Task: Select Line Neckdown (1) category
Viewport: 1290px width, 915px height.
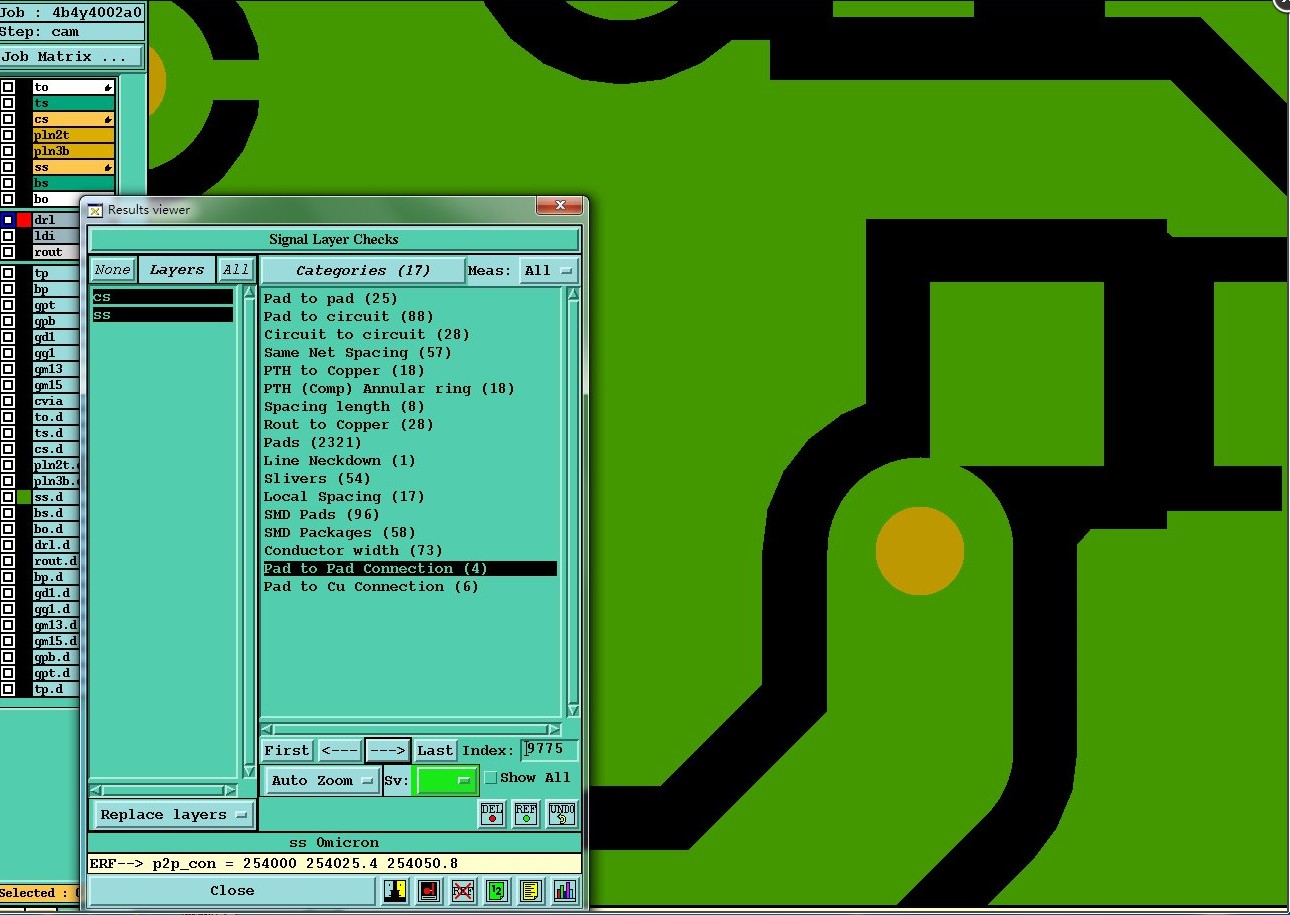Action: click(340, 460)
